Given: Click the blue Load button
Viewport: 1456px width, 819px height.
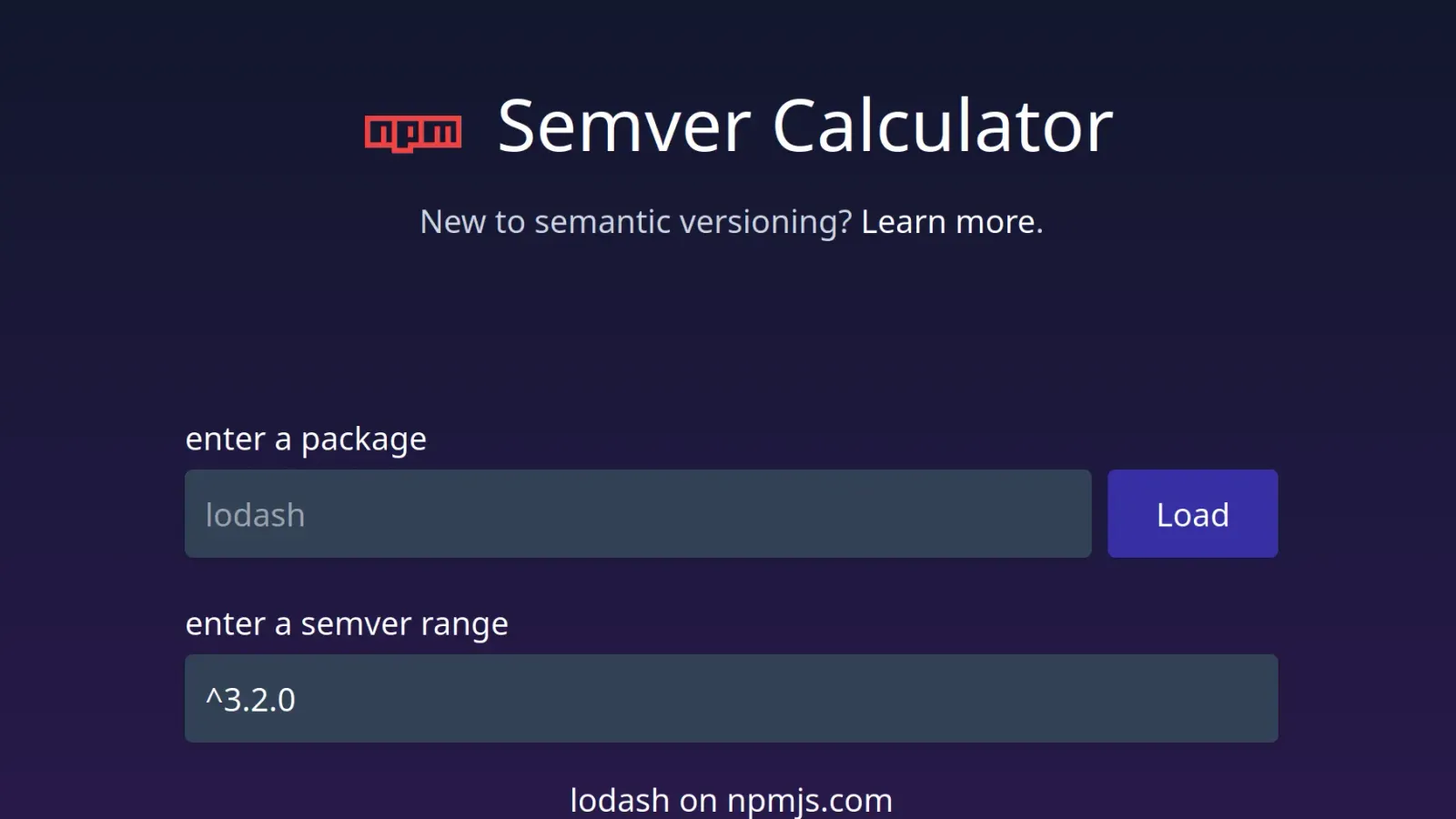Looking at the screenshot, I should (1192, 514).
